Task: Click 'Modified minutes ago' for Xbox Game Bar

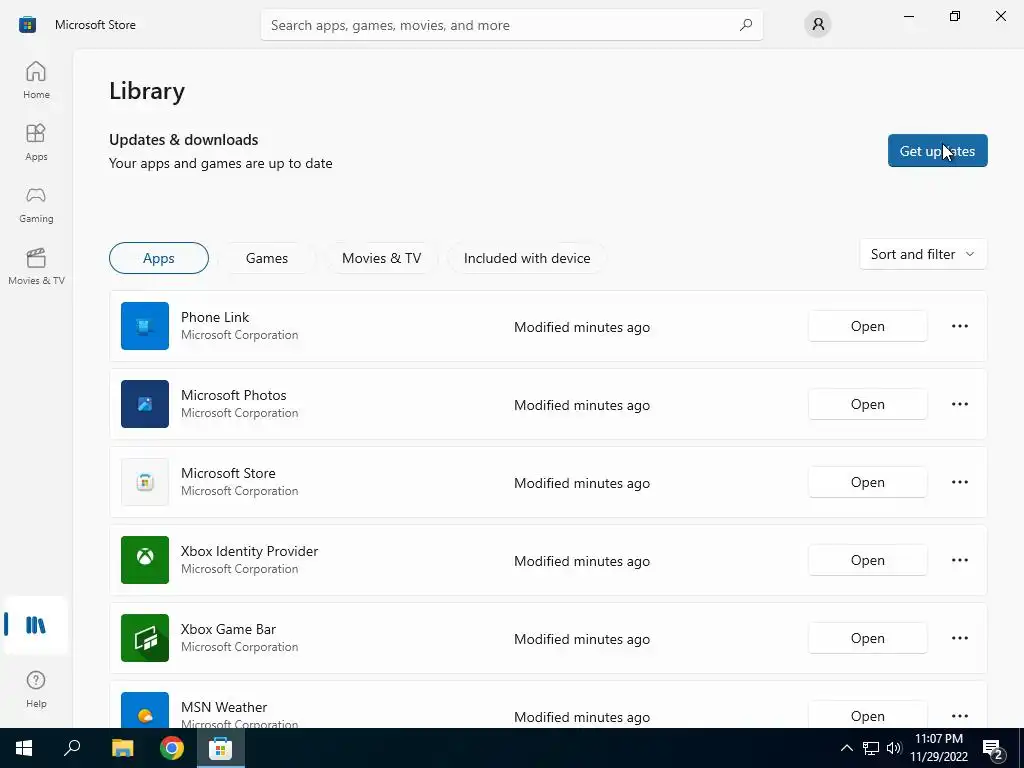Action: (x=582, y=639)
